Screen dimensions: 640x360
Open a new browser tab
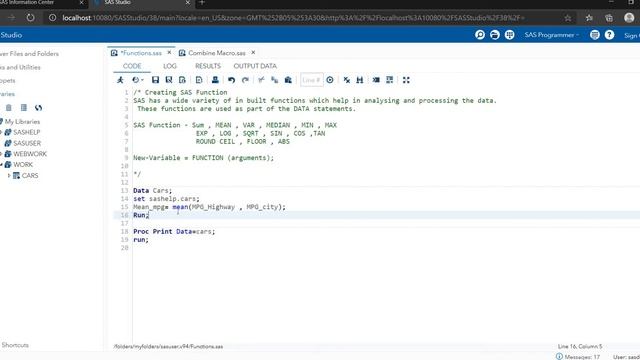pyautogui.click(x=202, y=3)
